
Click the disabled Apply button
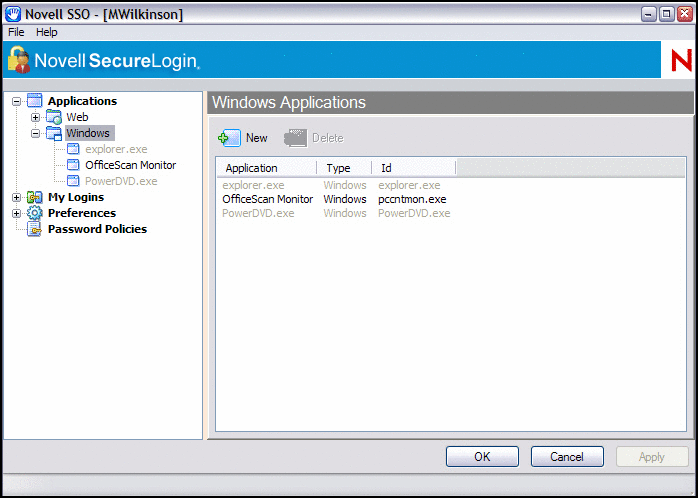pyautogui.click(x=652, y=457)
